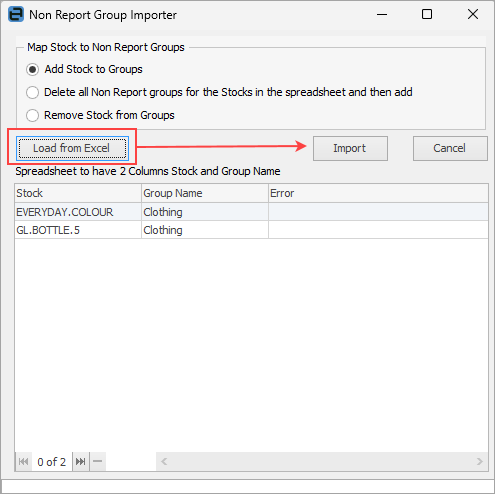Jump to last record in navigator
This screenshot has height=494, width=495.
tap(81, 462)
